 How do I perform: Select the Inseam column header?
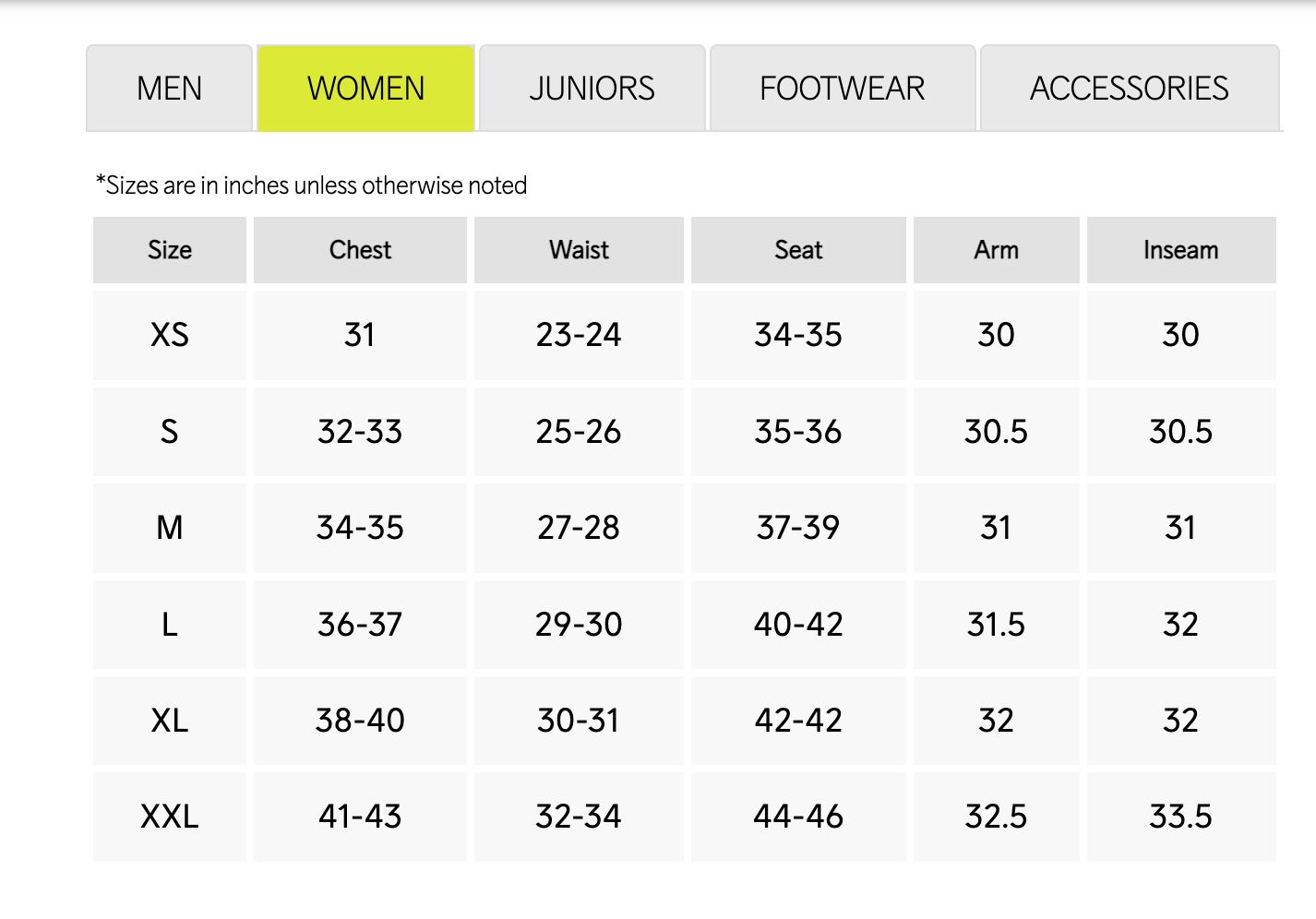click(1180, 250)
